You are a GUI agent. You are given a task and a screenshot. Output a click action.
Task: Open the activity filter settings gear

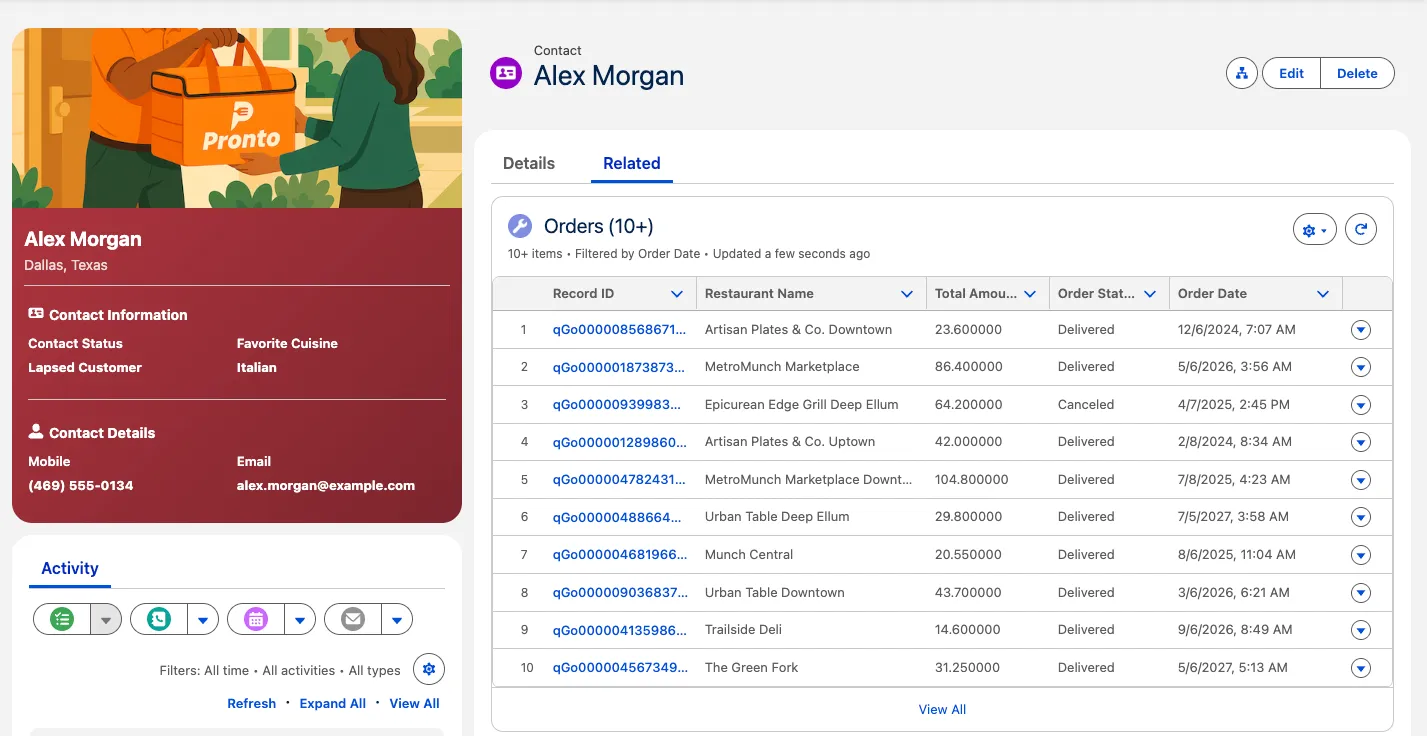point(429,669)
